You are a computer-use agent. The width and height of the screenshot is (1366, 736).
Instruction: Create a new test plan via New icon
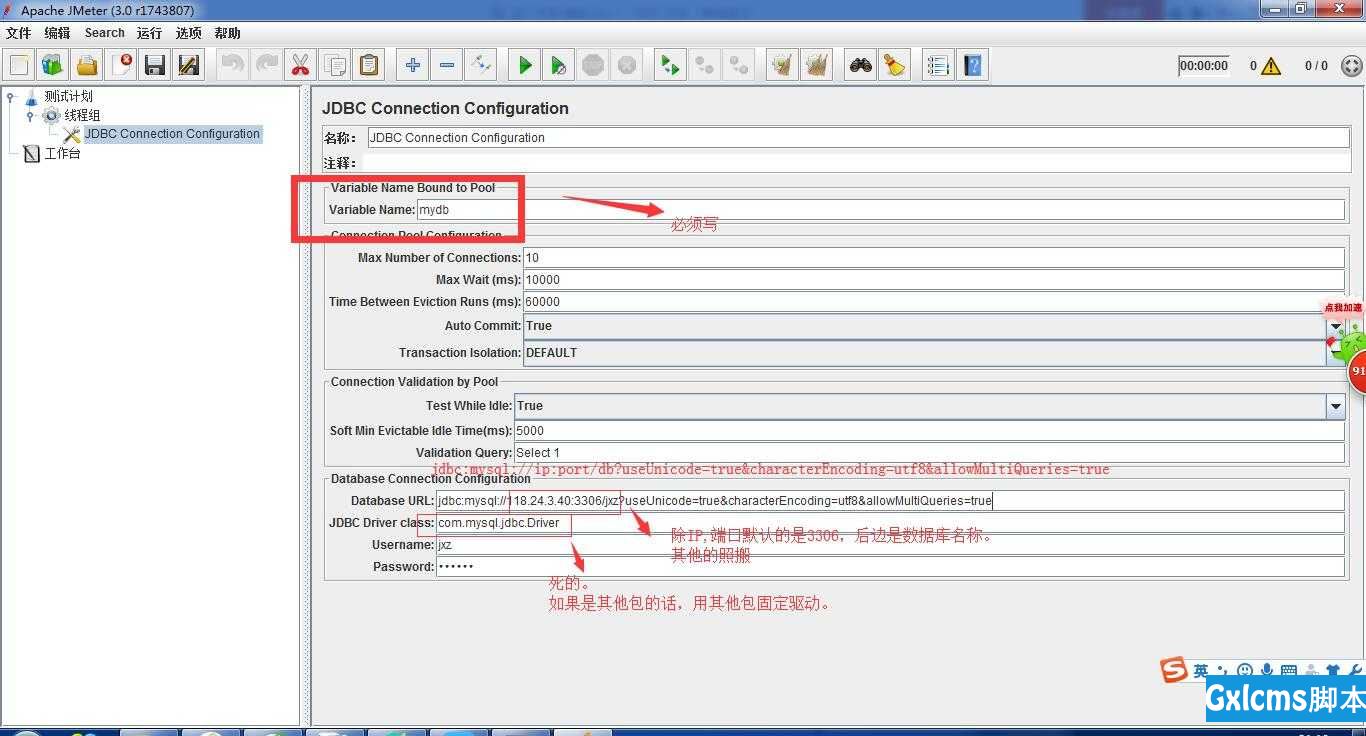pyautogui.click(x=19, y=65)
